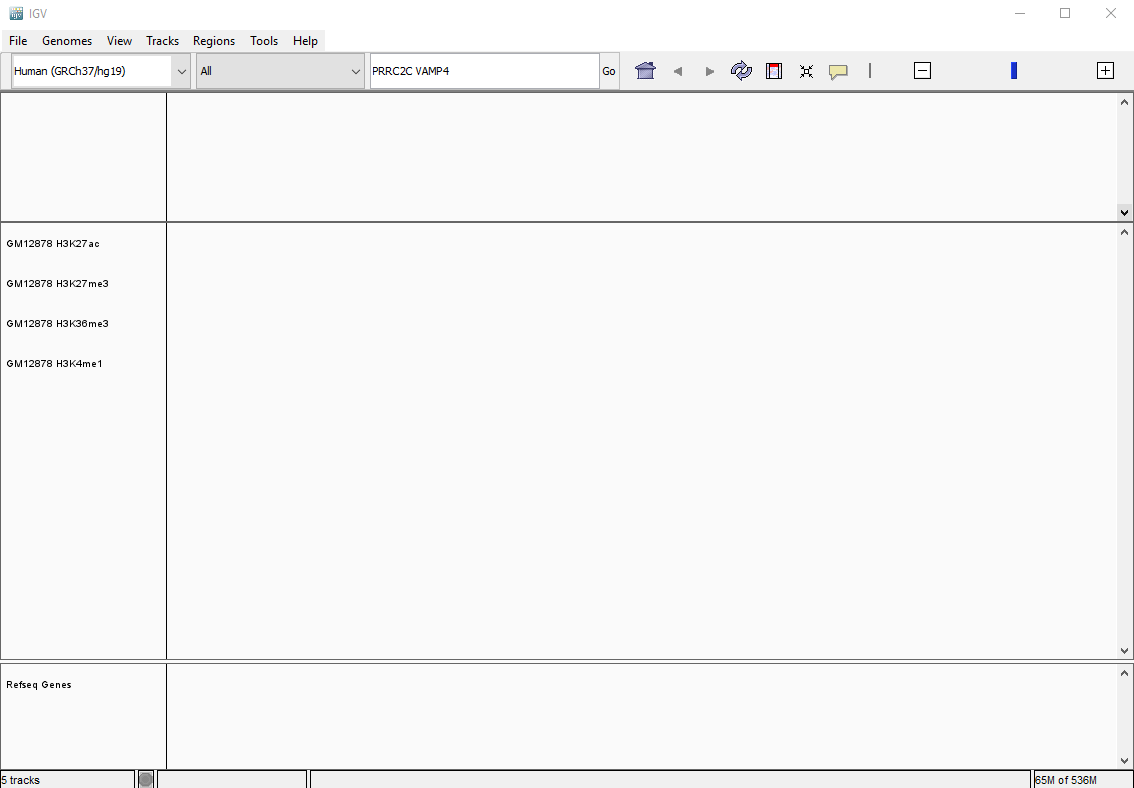The height and width of the screenshot is (788, 1134).
Task: Open the Help menu
Action: pyautogui.click(x=305, y=40)
